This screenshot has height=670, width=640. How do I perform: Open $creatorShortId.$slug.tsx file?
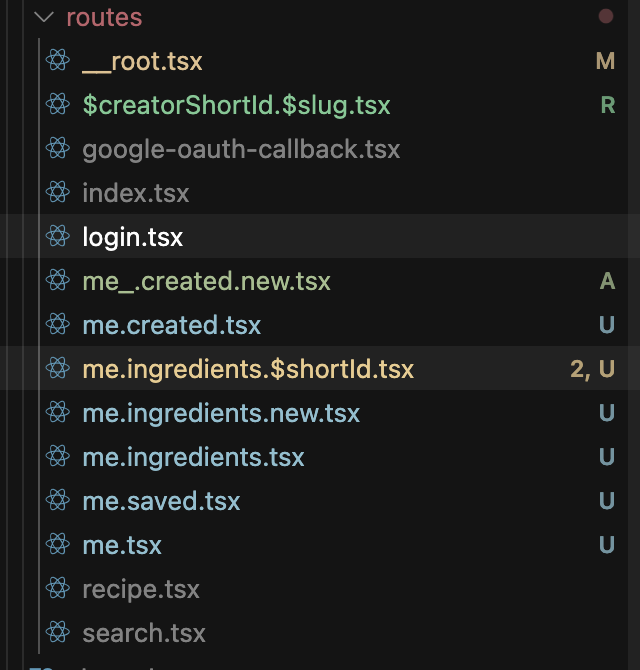[x=236, y=105]
